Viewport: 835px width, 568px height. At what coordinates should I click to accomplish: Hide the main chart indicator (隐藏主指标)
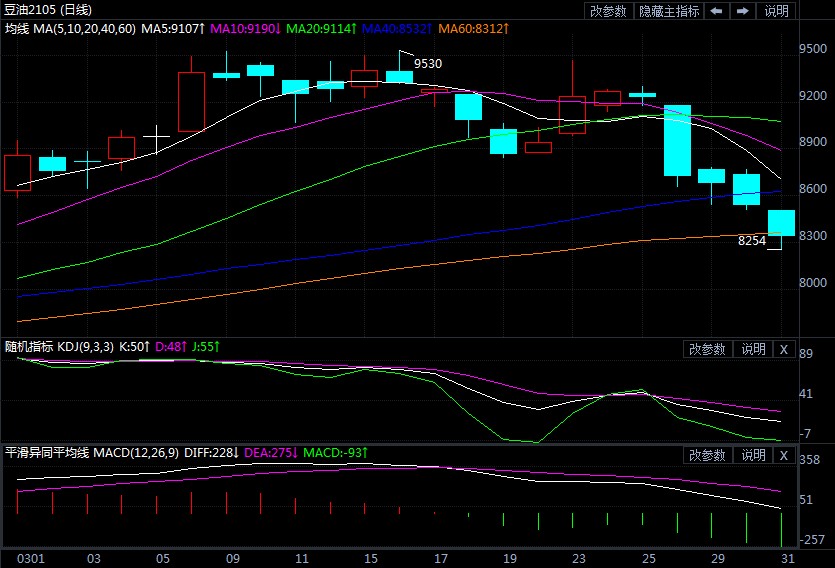pos(667,11)
